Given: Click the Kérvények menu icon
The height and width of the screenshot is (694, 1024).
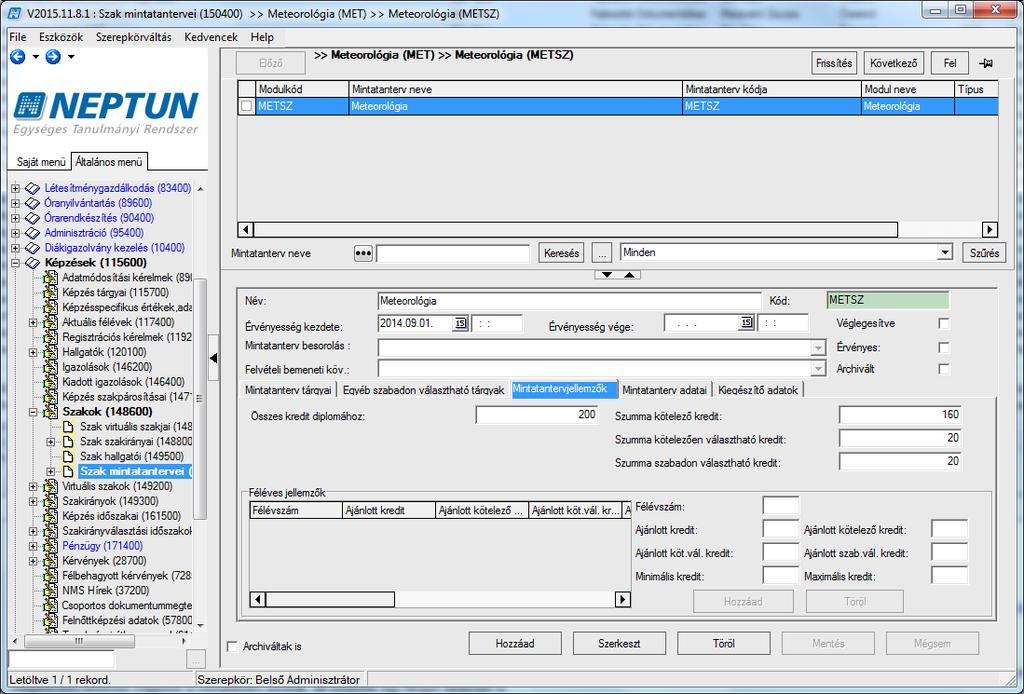Looking at the screenshot, I should pyautogui.click(x=50, y=561).
